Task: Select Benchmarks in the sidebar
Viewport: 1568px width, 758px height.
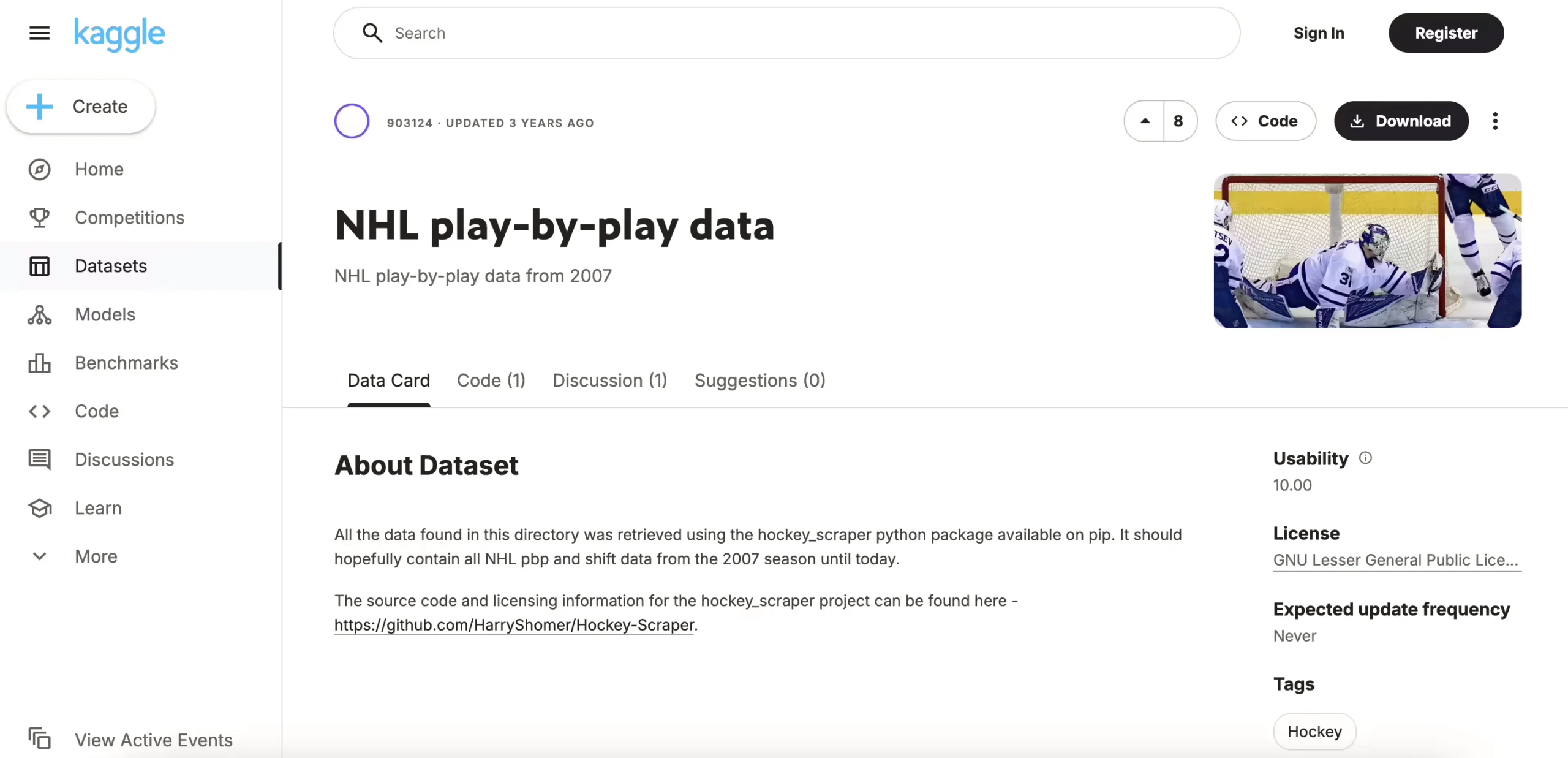Action: (141, 363)
